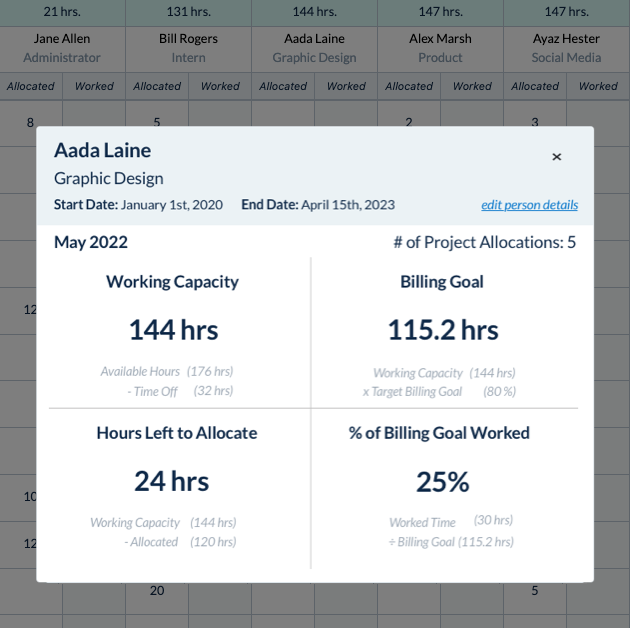Click Ayaz Hester's Worked column label
This screenshot has height=628, width=630.
[x=598, y=86]
